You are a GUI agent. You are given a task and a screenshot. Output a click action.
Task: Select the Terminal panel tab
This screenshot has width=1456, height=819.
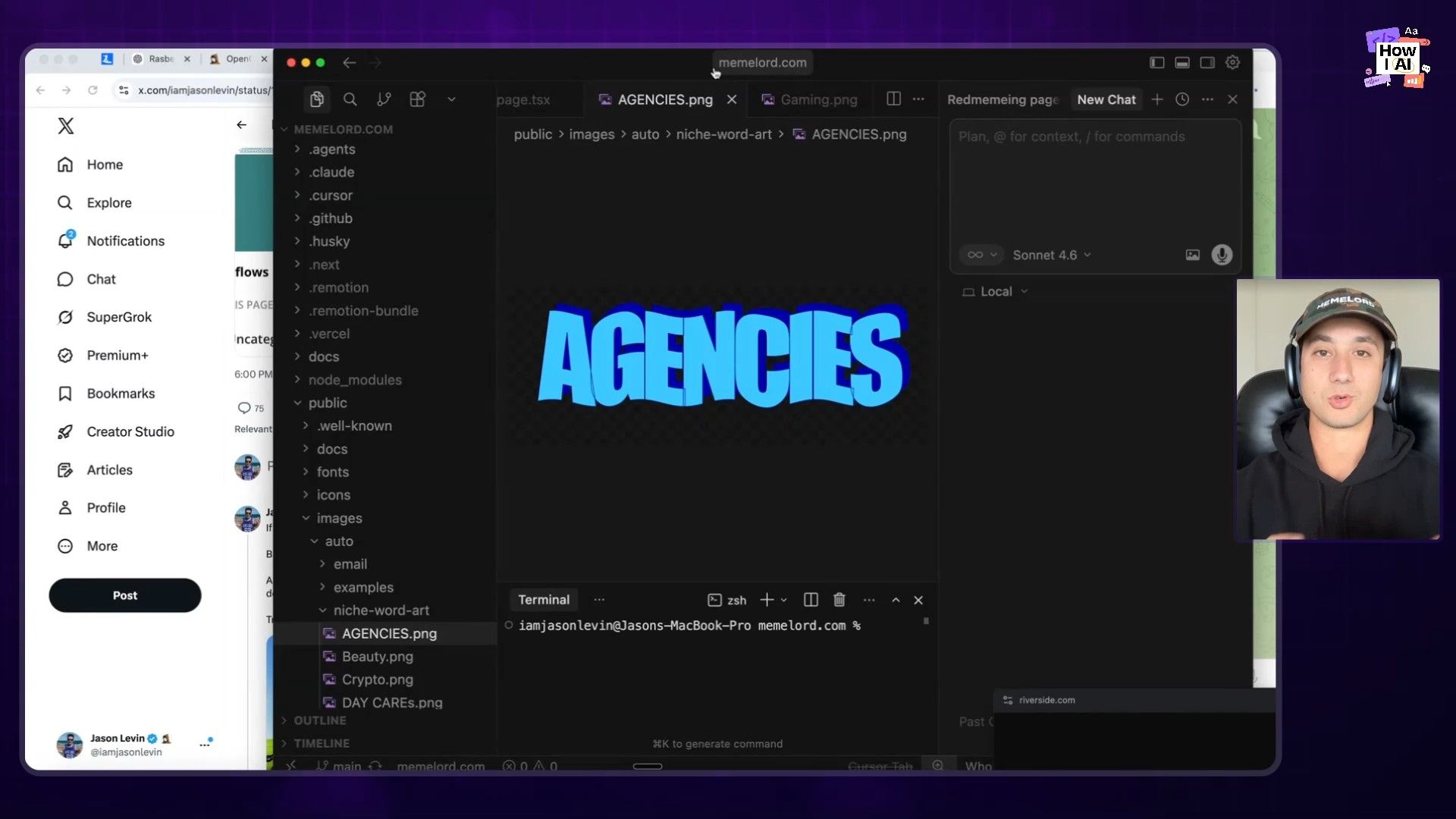[544, 600]
